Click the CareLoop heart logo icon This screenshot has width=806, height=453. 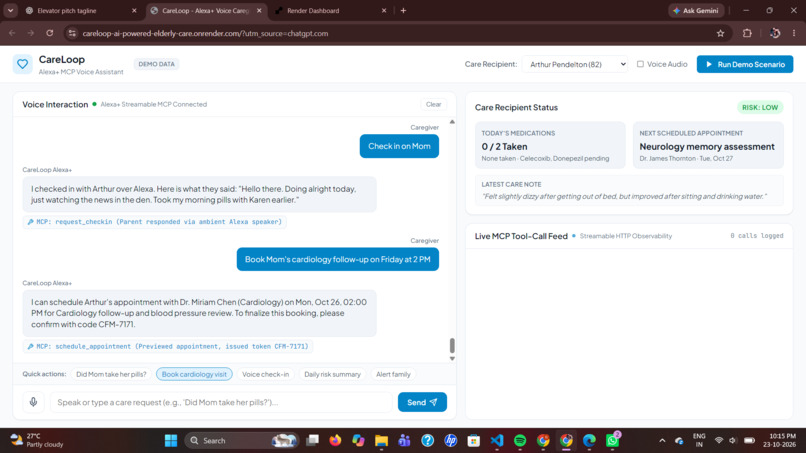click(x=22, y=64)
